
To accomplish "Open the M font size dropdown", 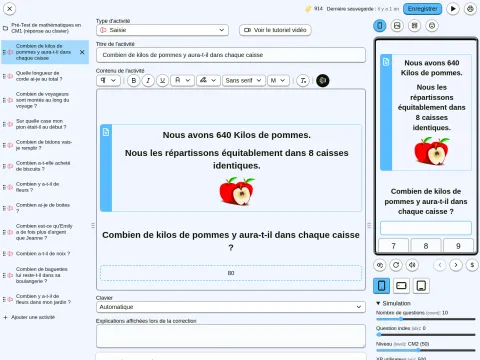I will tap(278, 80).
